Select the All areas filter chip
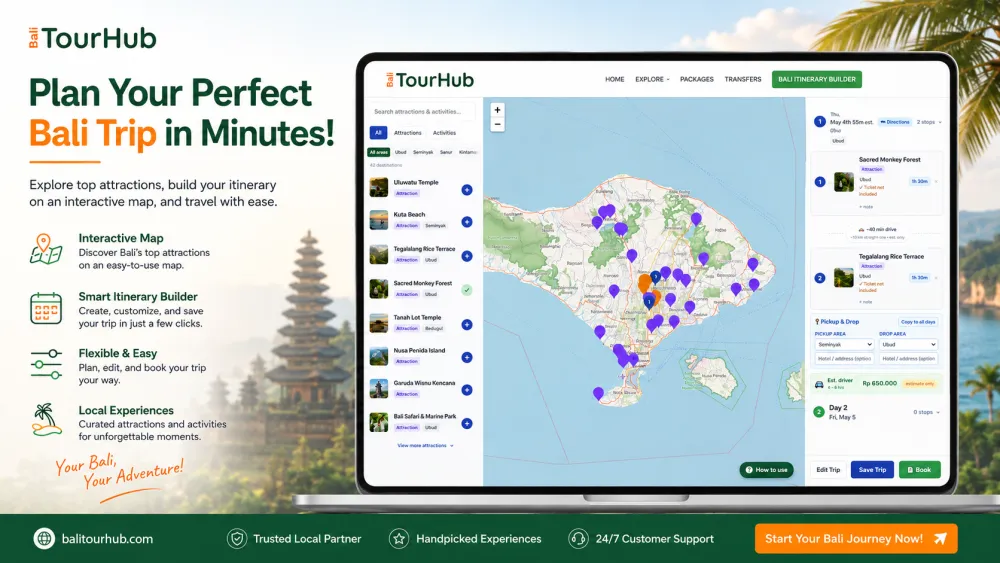Image resolution: width=1000 pixels, height=563 pixels. click(x=379, y=152)
